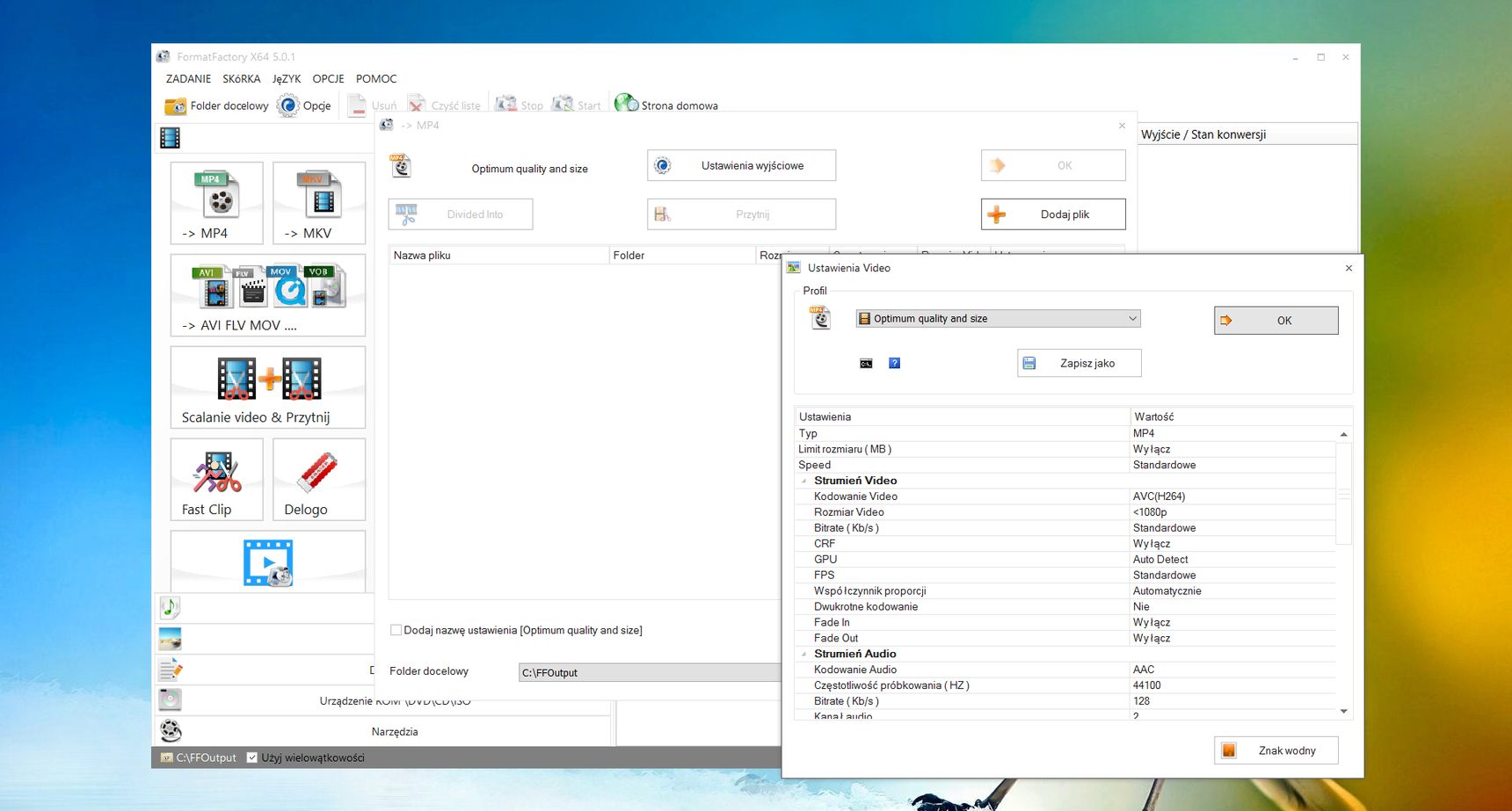Select the Kodowanie Audio AAC value
Image resolution: width=1512 pixels, height=811 pixels.
coord(1232,670)
